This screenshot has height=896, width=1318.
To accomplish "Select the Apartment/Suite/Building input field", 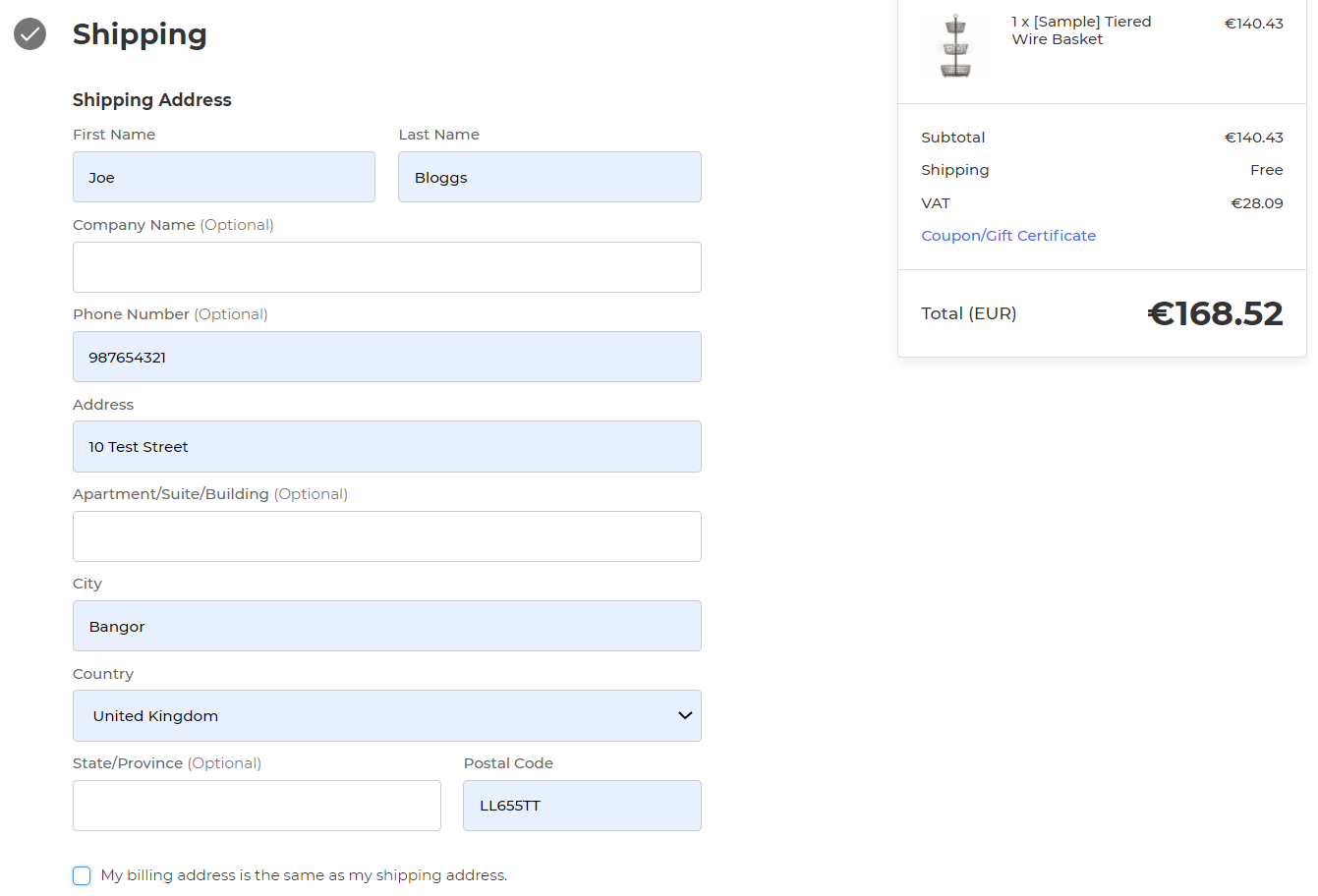I will [x=387, y=536].
